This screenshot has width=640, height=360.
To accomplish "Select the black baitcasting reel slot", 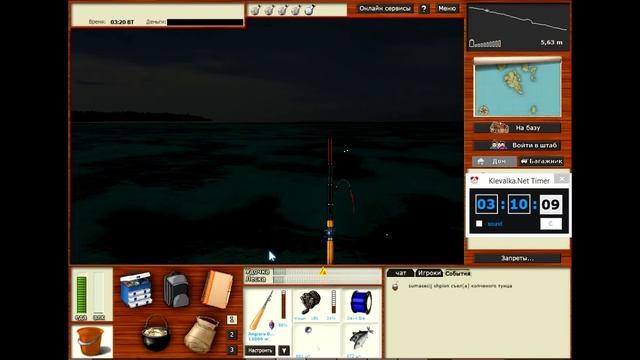I will (x=310, y=302).
